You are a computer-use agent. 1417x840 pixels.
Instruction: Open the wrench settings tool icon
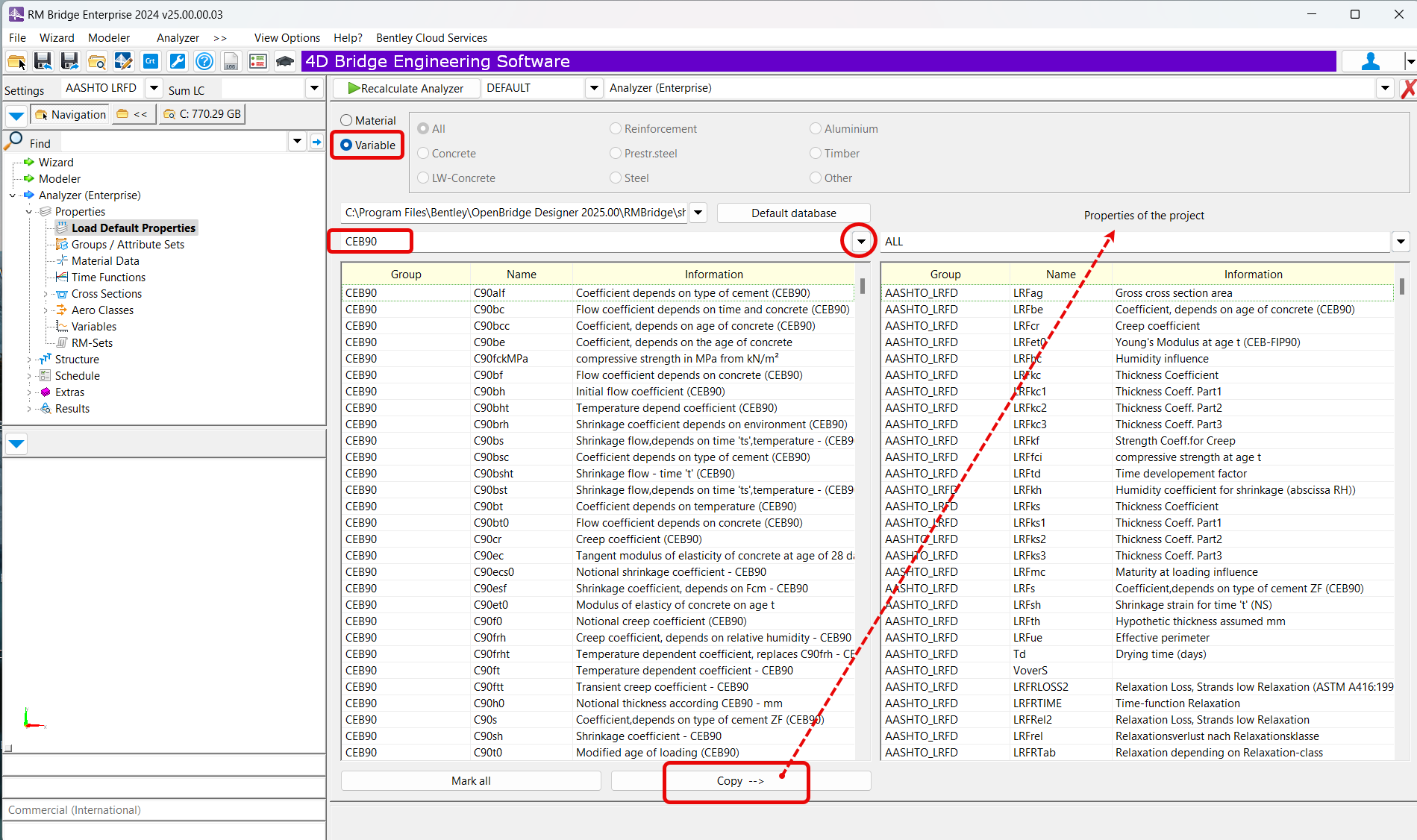click(177, 62)
